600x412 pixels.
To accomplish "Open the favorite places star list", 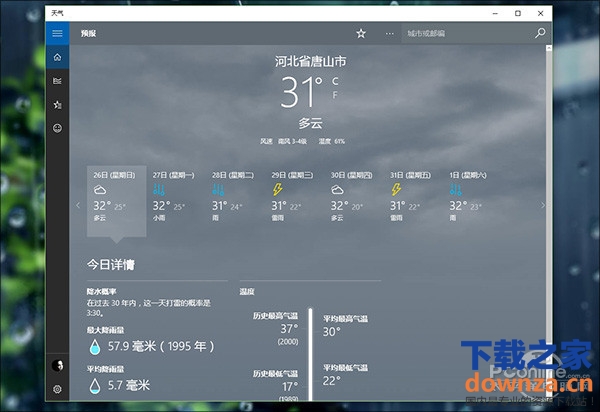I will coord(57,104).
